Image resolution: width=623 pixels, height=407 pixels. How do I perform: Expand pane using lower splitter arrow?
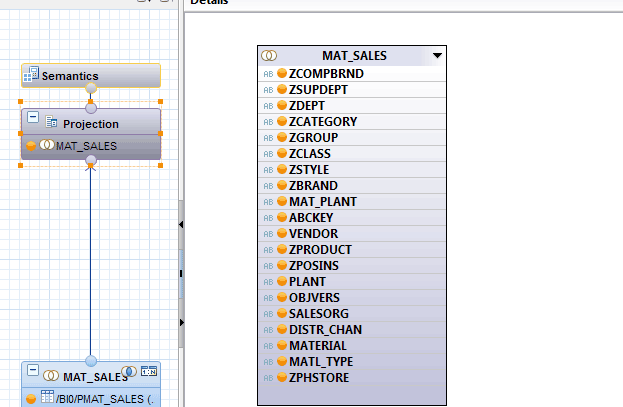point(182,322)
